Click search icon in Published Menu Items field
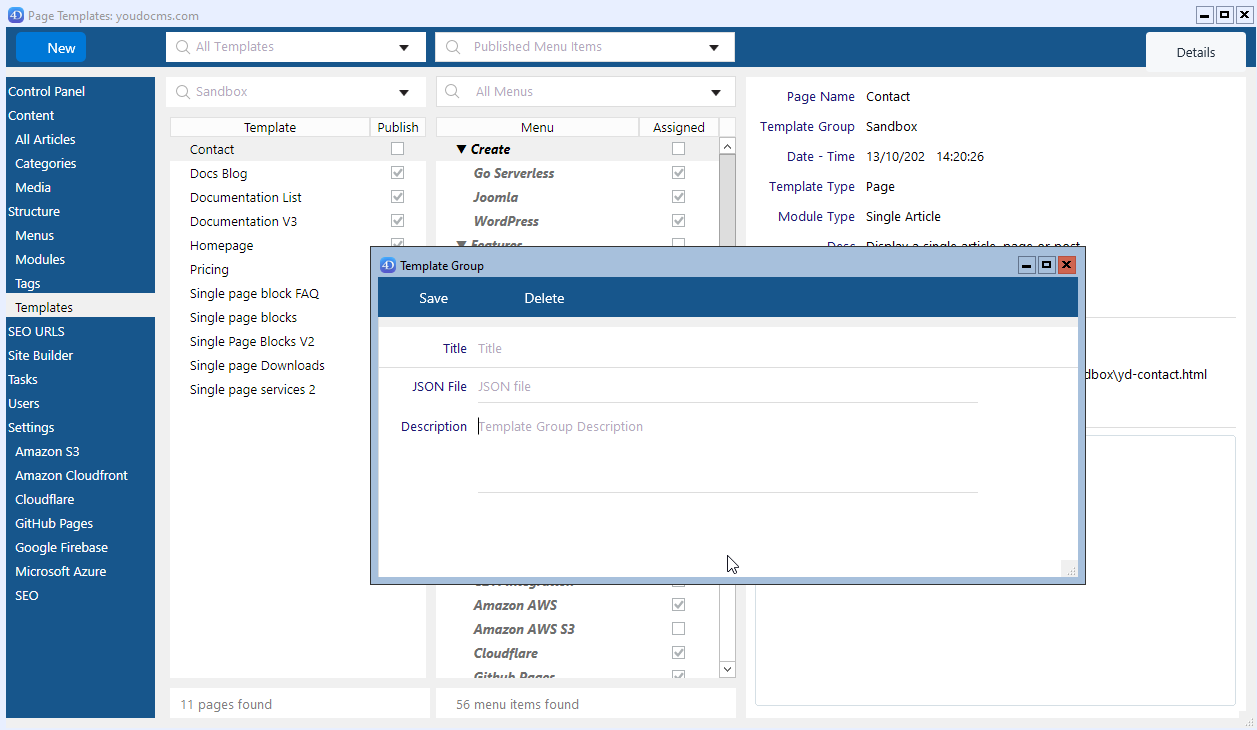The image size is (1257, 730). click(x=453, y=47)
